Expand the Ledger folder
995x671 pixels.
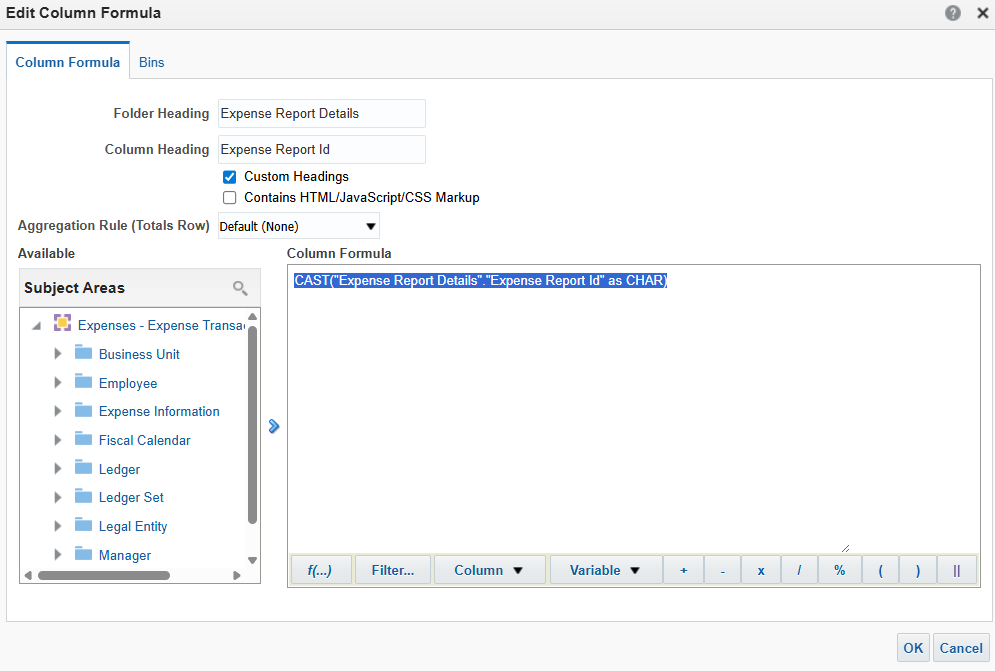[58, 469]
